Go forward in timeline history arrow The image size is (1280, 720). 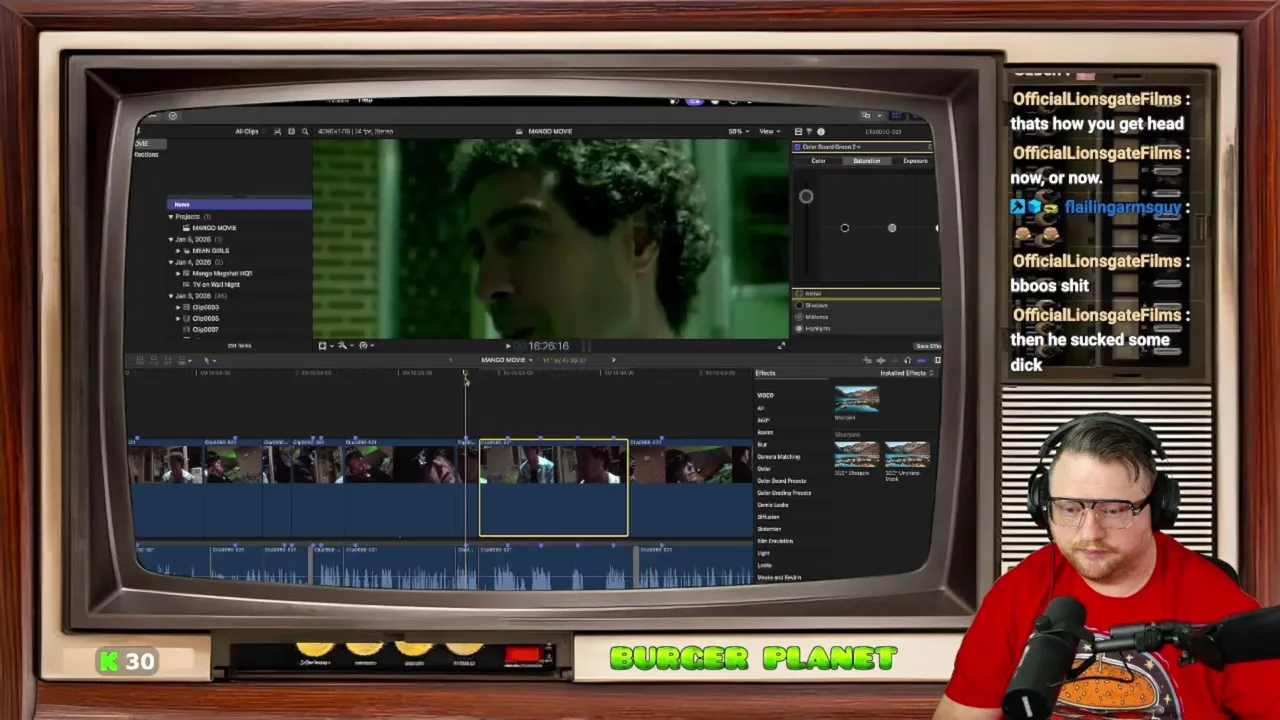coord(613,360)
